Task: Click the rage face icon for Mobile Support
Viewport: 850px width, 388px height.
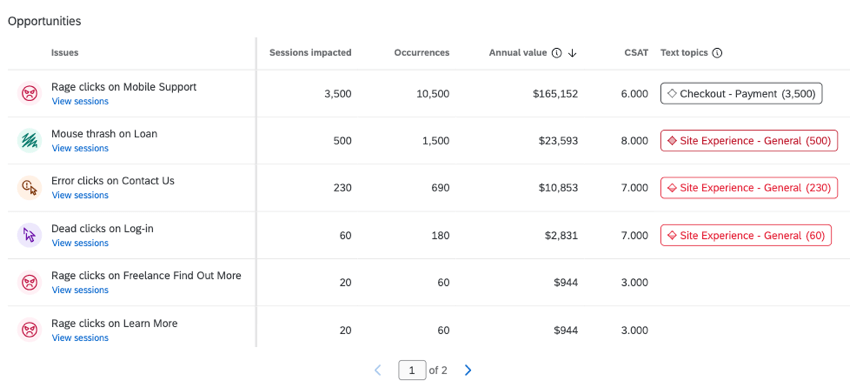Action: pyautogui.click(x=29, y=93)
